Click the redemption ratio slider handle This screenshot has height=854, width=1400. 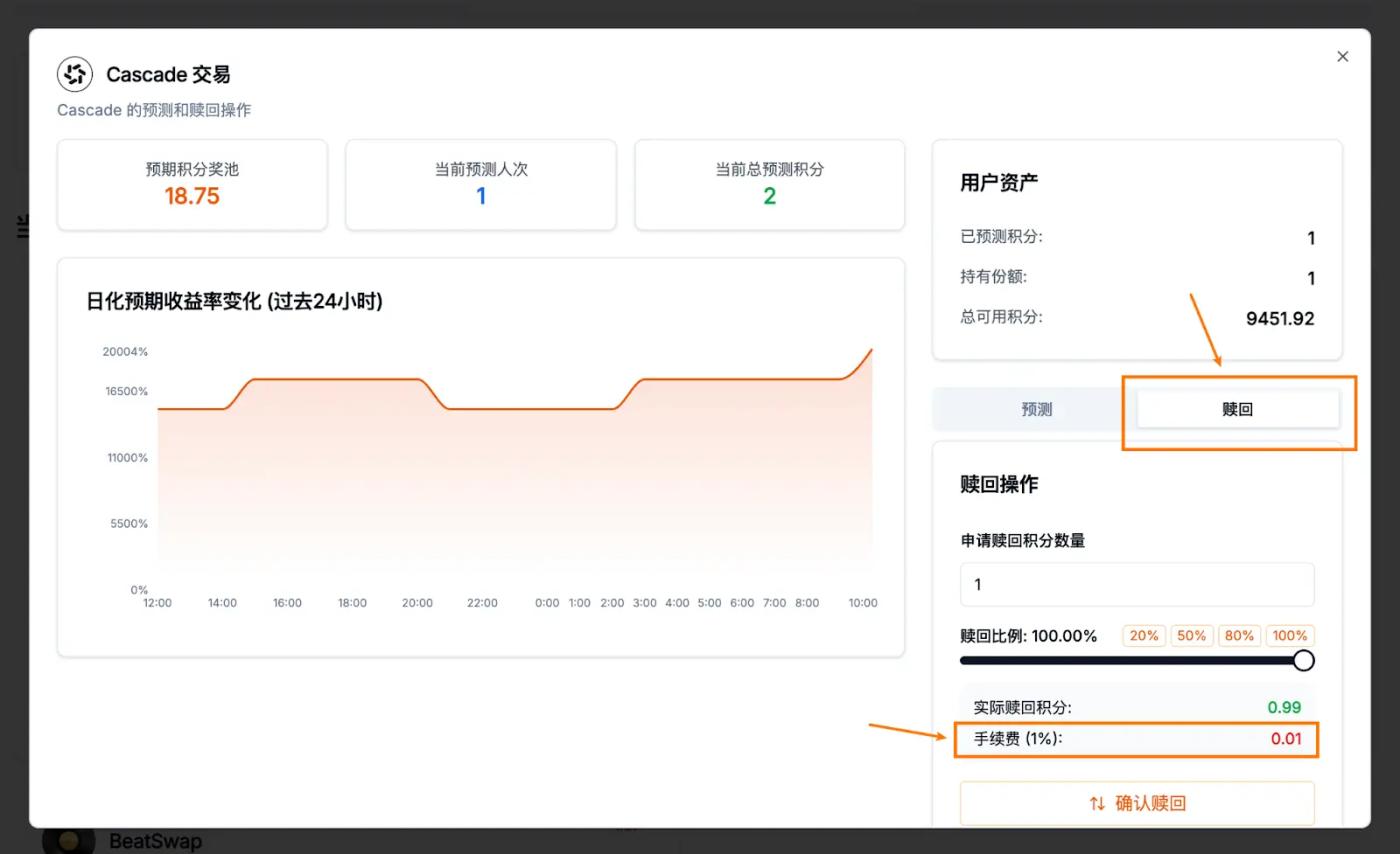click(x=1303, y=660)
